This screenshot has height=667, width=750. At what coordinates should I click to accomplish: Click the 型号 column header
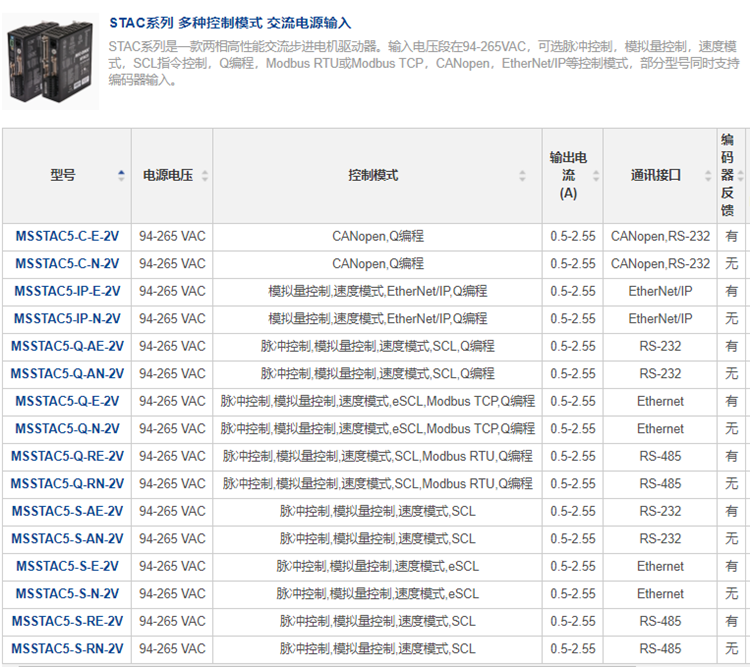[67, 176]
